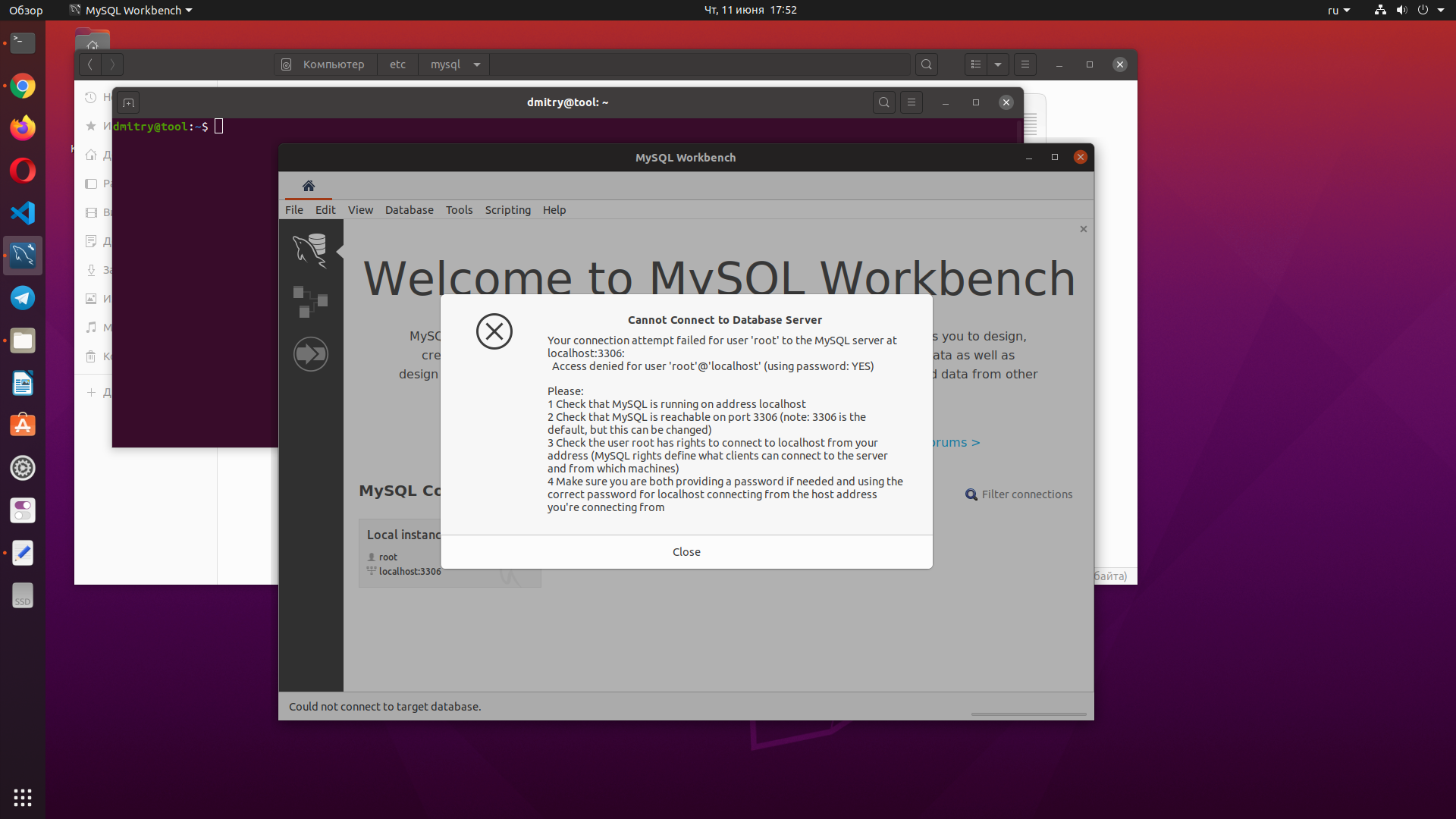Open the SSD drive icon in the dock
The height and width of the screenshot is (819, 1456).
click(23, 595)
